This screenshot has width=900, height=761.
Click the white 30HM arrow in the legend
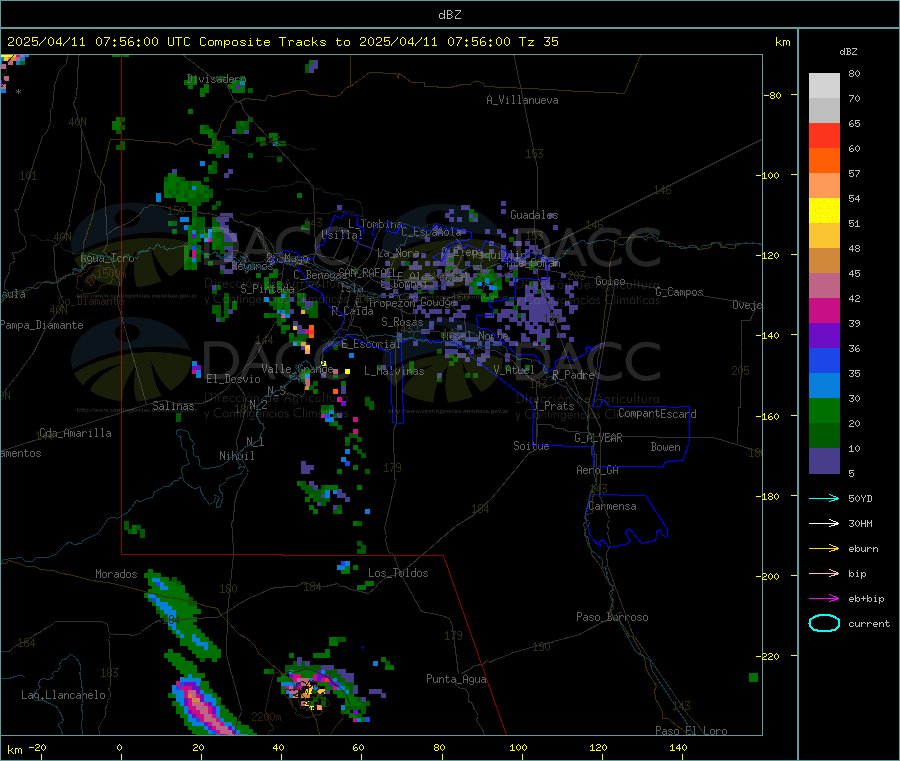tap(824, 523)
